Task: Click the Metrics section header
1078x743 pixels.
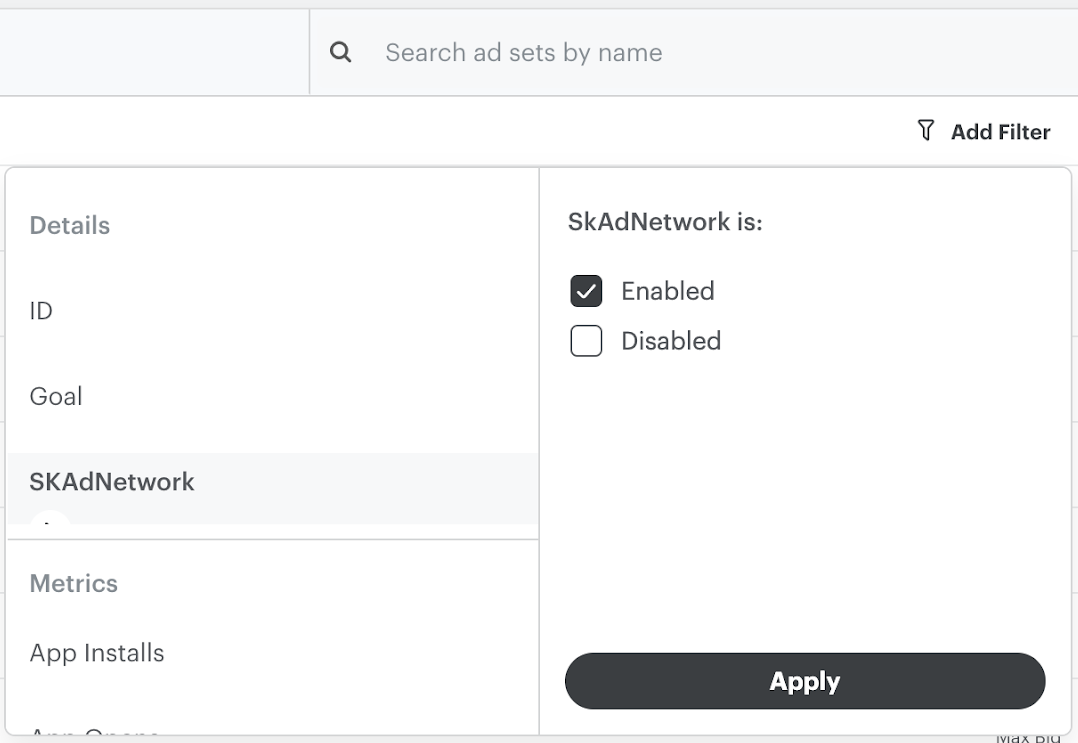Action: (x=73, y=583)
